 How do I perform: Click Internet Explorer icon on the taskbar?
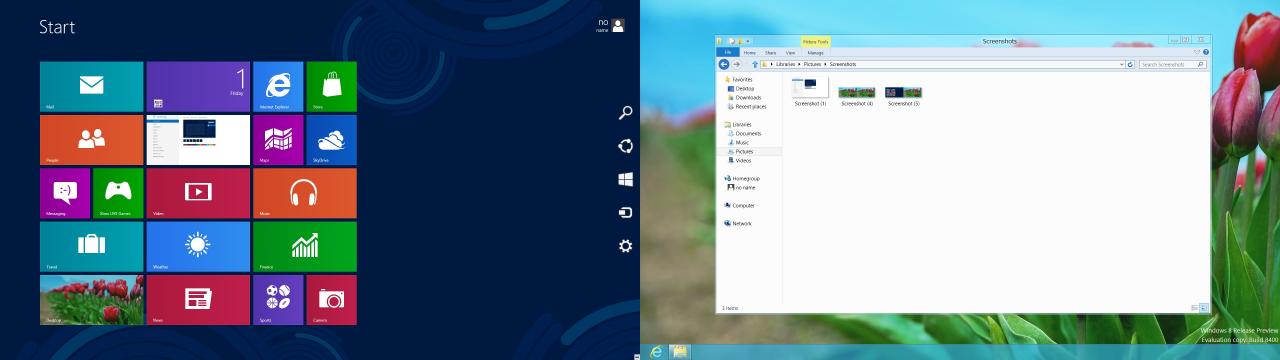[656, 351]
